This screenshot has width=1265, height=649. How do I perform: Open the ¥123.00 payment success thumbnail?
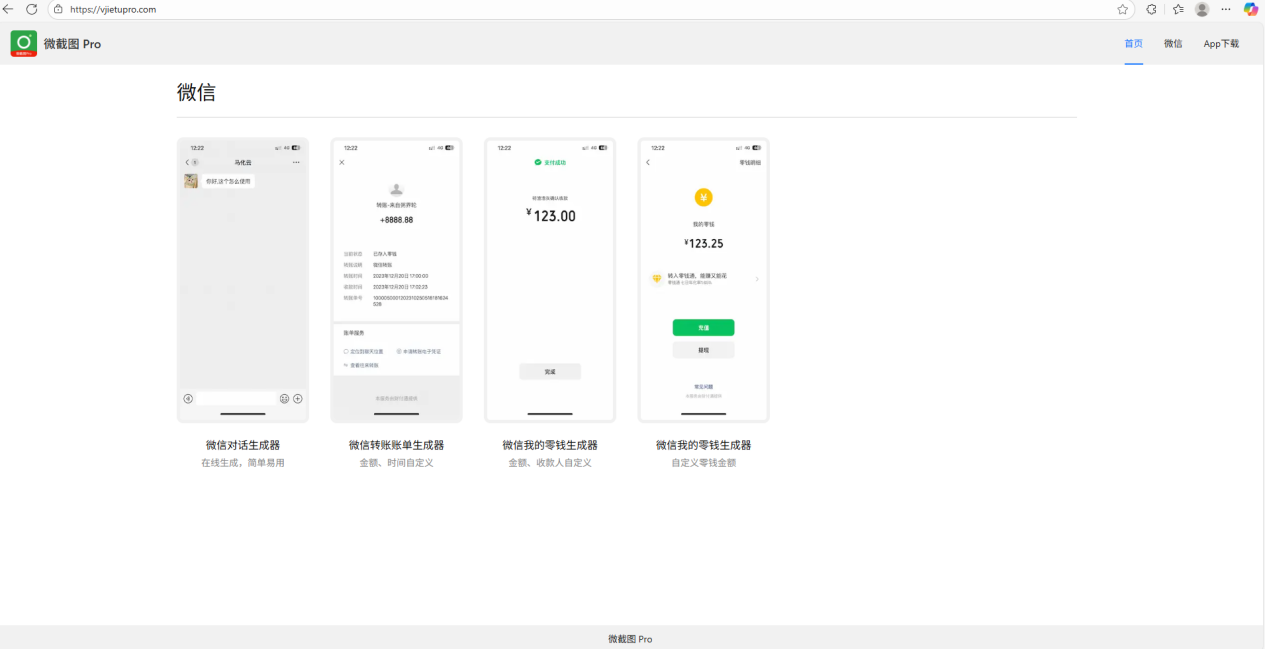coord(550,280)
